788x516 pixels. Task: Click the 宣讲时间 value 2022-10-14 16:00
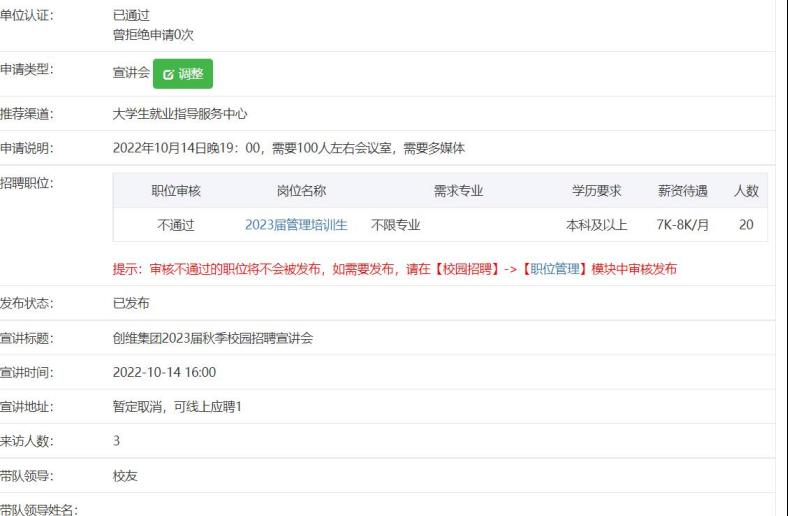click(164, 373)
